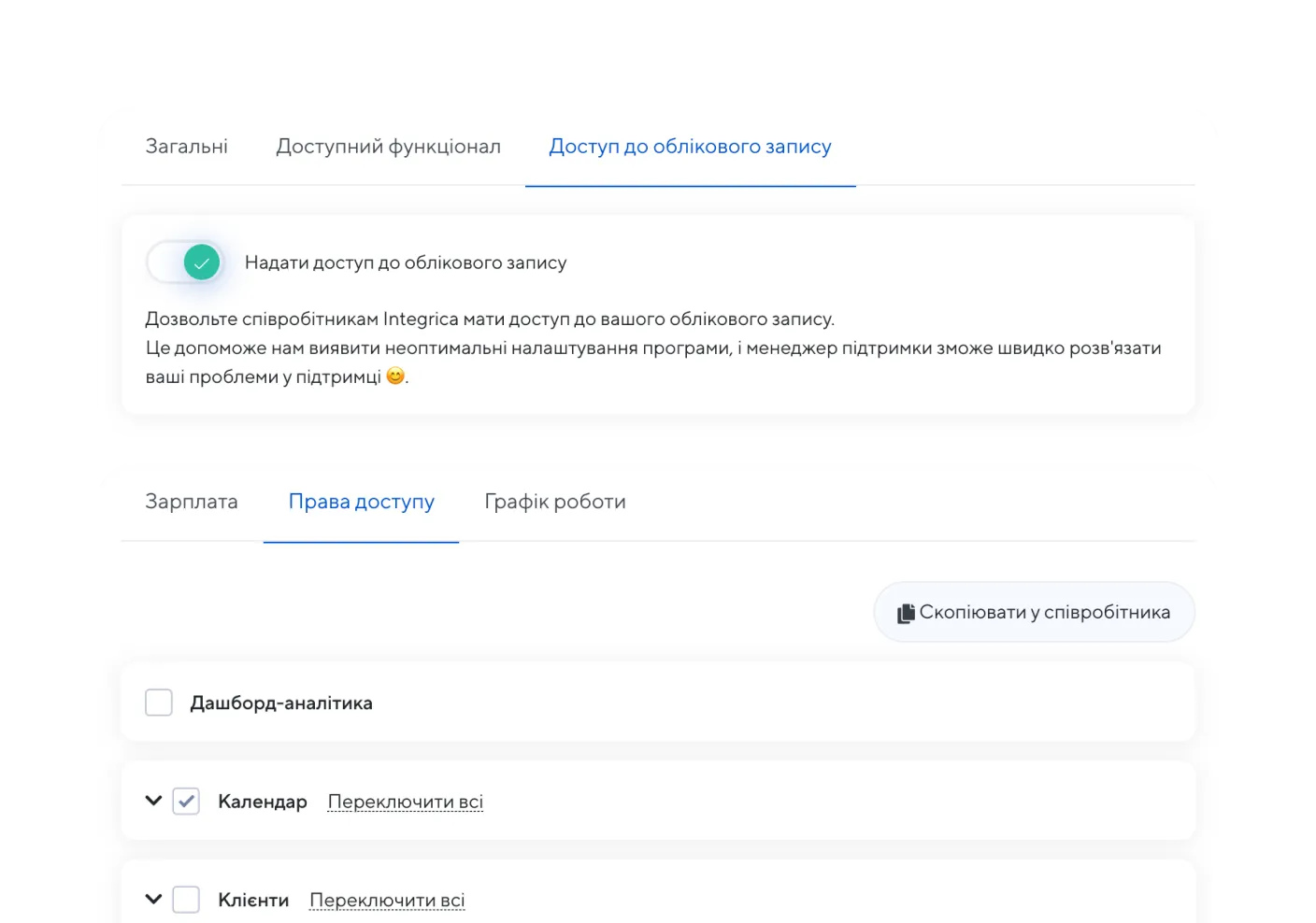Switch to Доступний функціонал tab
Image resolution: width=1316 pixels, height=923 pixels.
click(x=388, y=147)
